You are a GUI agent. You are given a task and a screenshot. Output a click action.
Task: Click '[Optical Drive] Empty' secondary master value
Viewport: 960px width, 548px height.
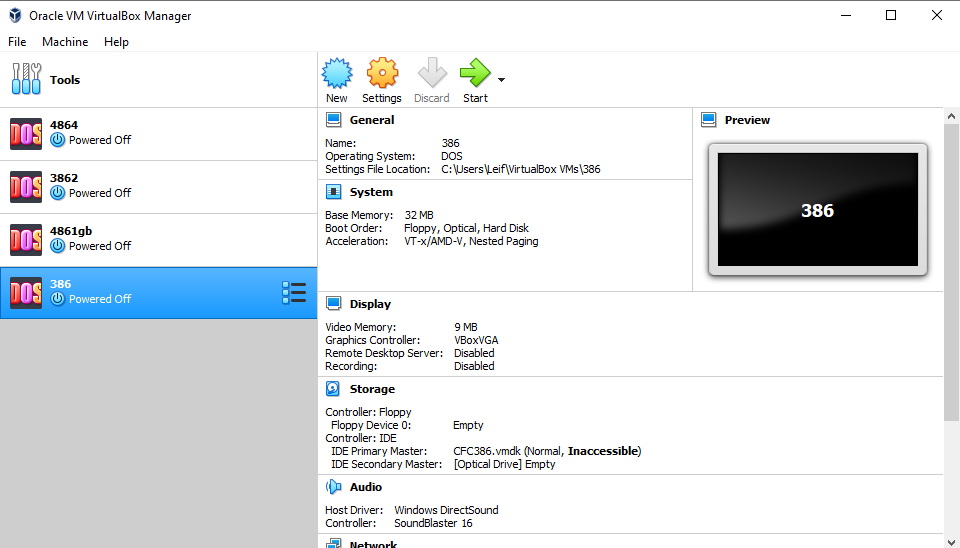tap(504, 464)
